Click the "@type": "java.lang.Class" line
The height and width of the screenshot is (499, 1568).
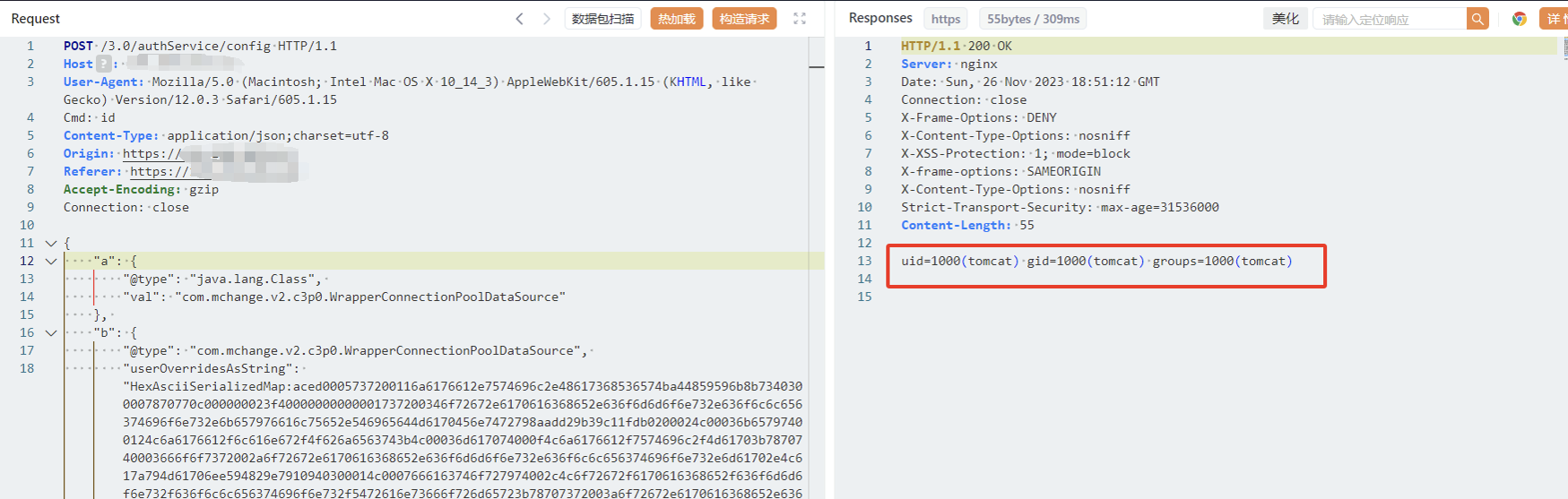coord(222,279)
